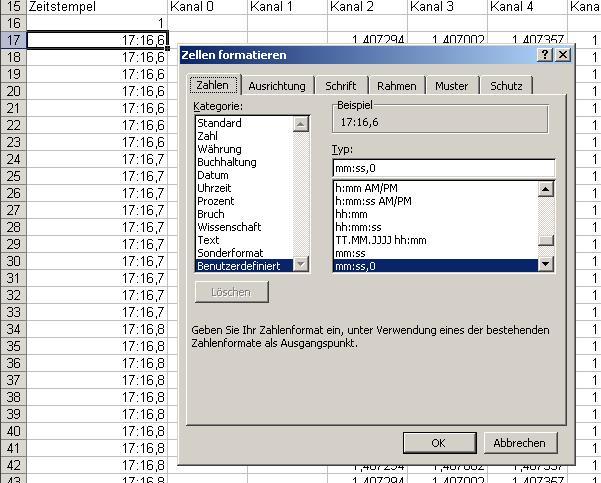Image resolution: width=601 pixels, height=483 pixels.
Task: Select Zahl category
Action: click(x=244, y=136)
